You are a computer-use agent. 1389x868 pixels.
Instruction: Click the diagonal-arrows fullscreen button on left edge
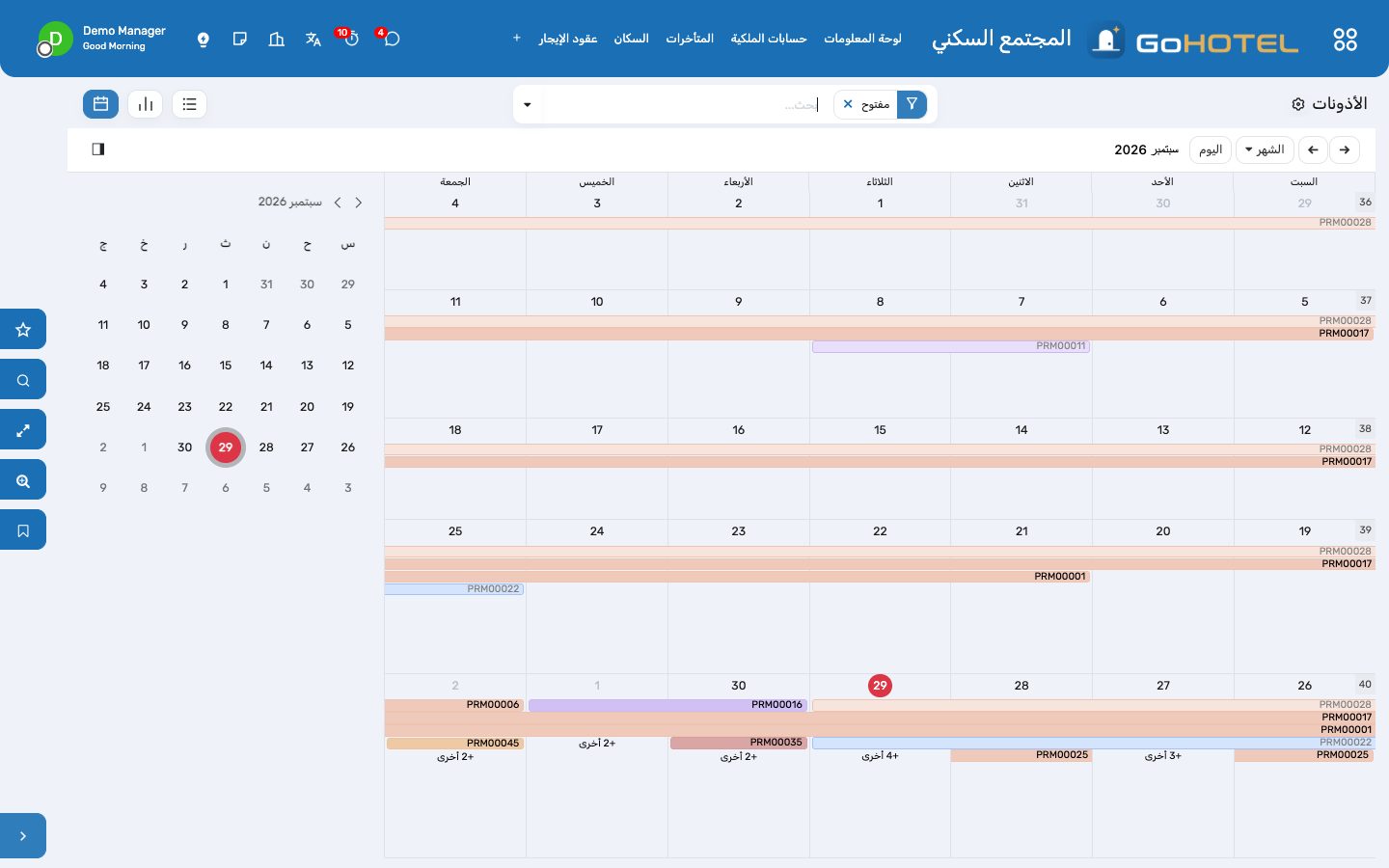tap(23, 430)
